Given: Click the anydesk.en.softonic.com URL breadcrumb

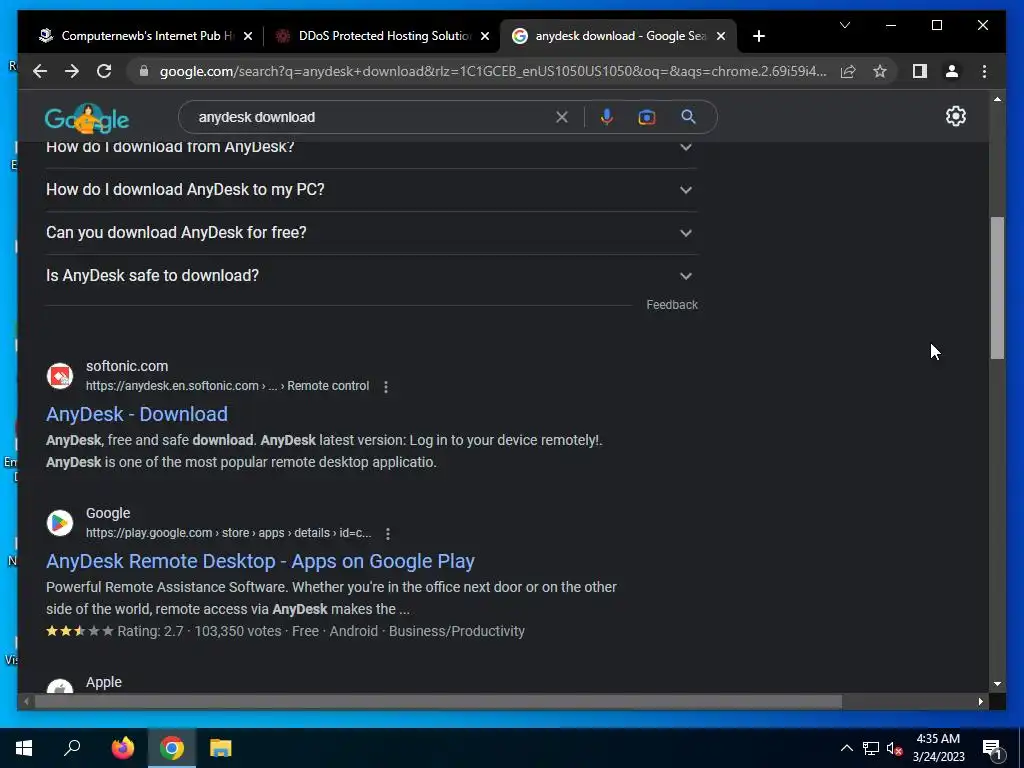Looking at the screenshot, I should (227, 386).
